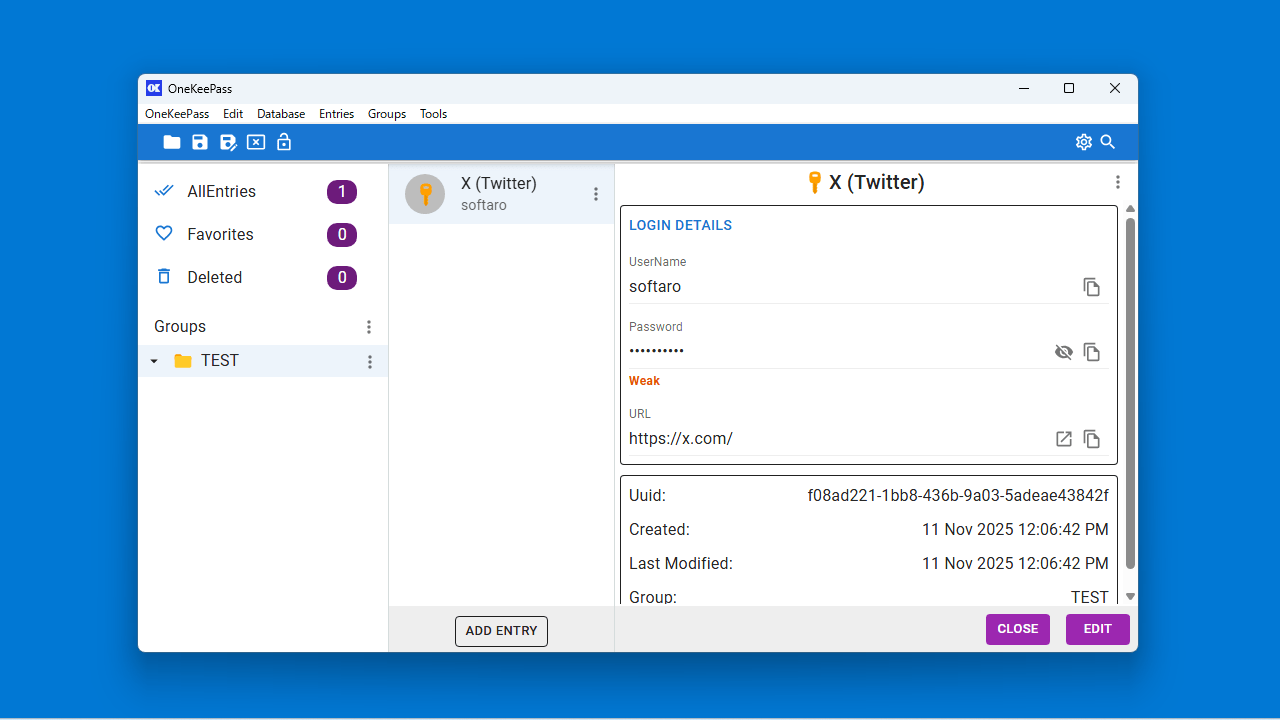This screenshot has height=720, width=1280.
Task: Click the Open Database folder icon
Action: [x=172, y=142]
